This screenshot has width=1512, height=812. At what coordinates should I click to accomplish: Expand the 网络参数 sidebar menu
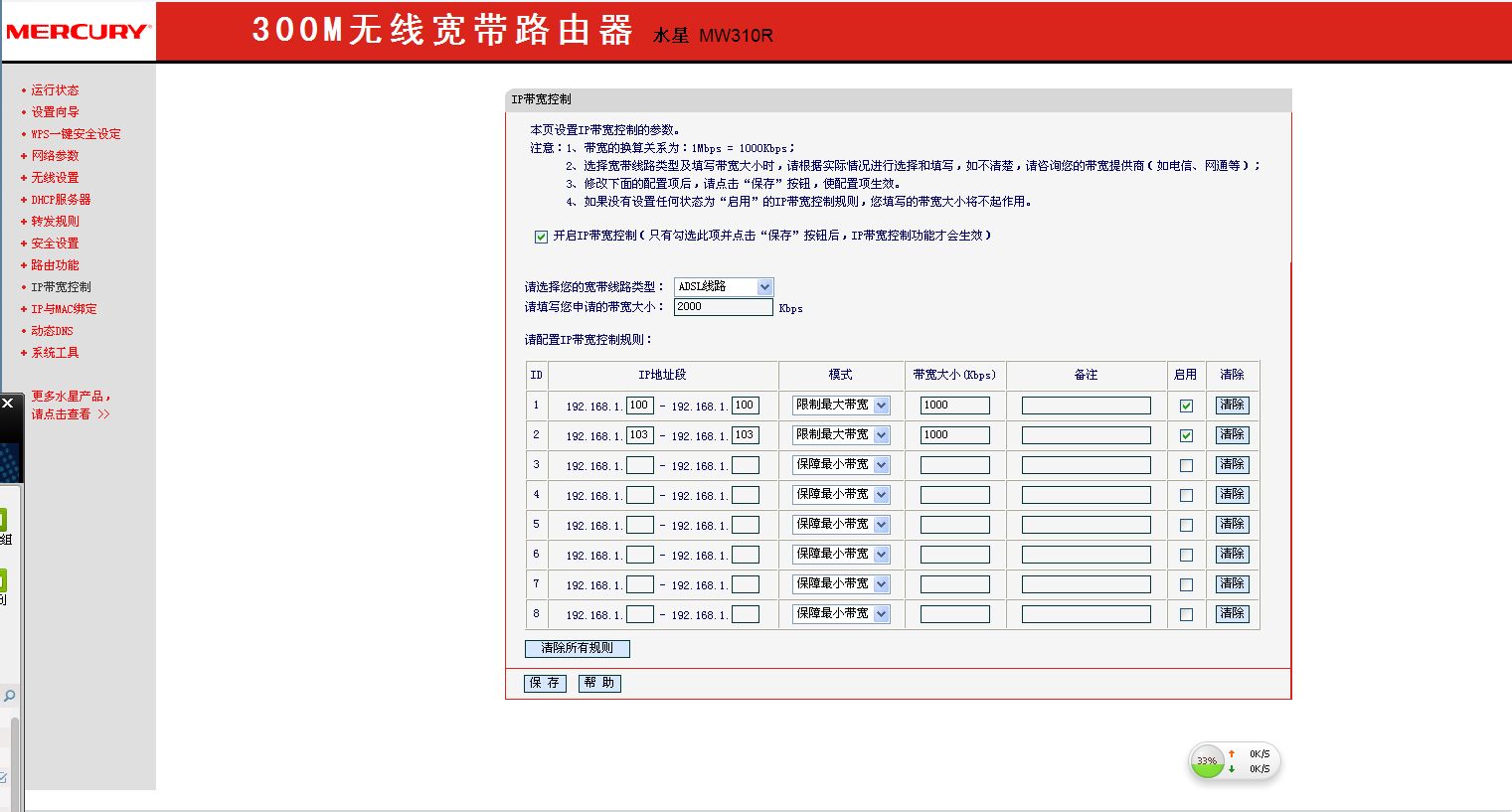55,156
